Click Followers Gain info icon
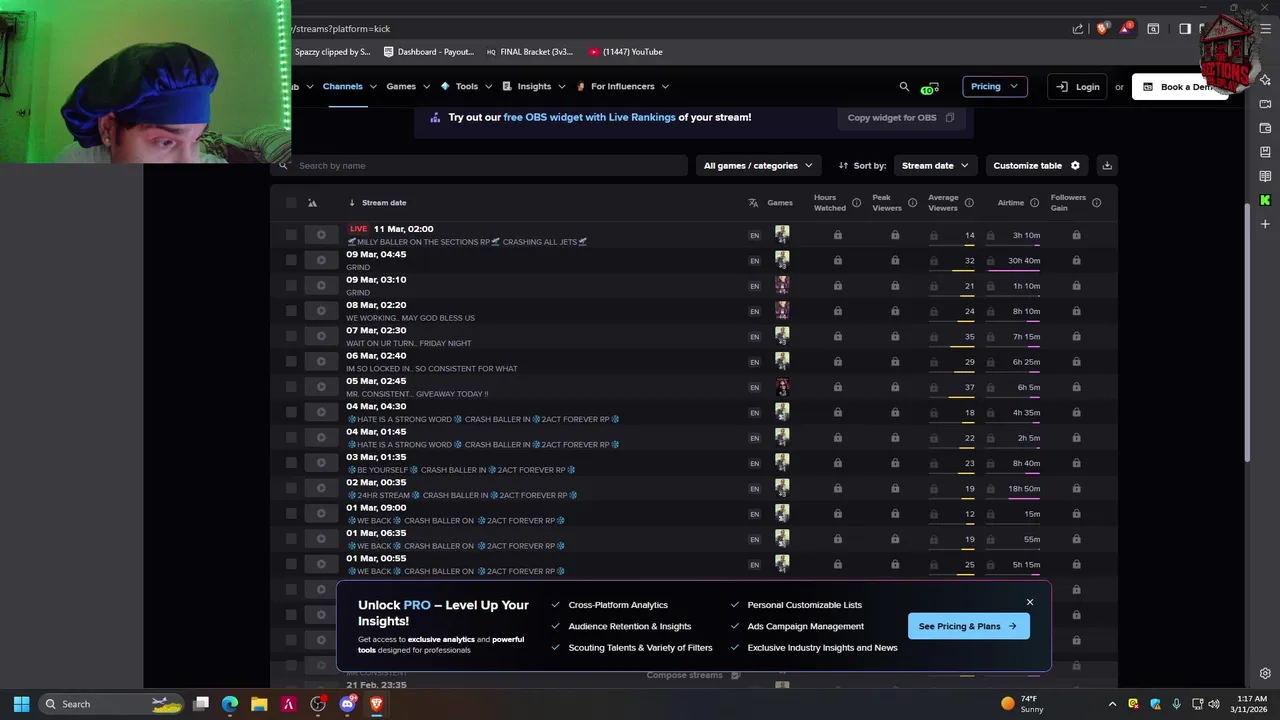1280x720 pixels. coord(1097,203)
